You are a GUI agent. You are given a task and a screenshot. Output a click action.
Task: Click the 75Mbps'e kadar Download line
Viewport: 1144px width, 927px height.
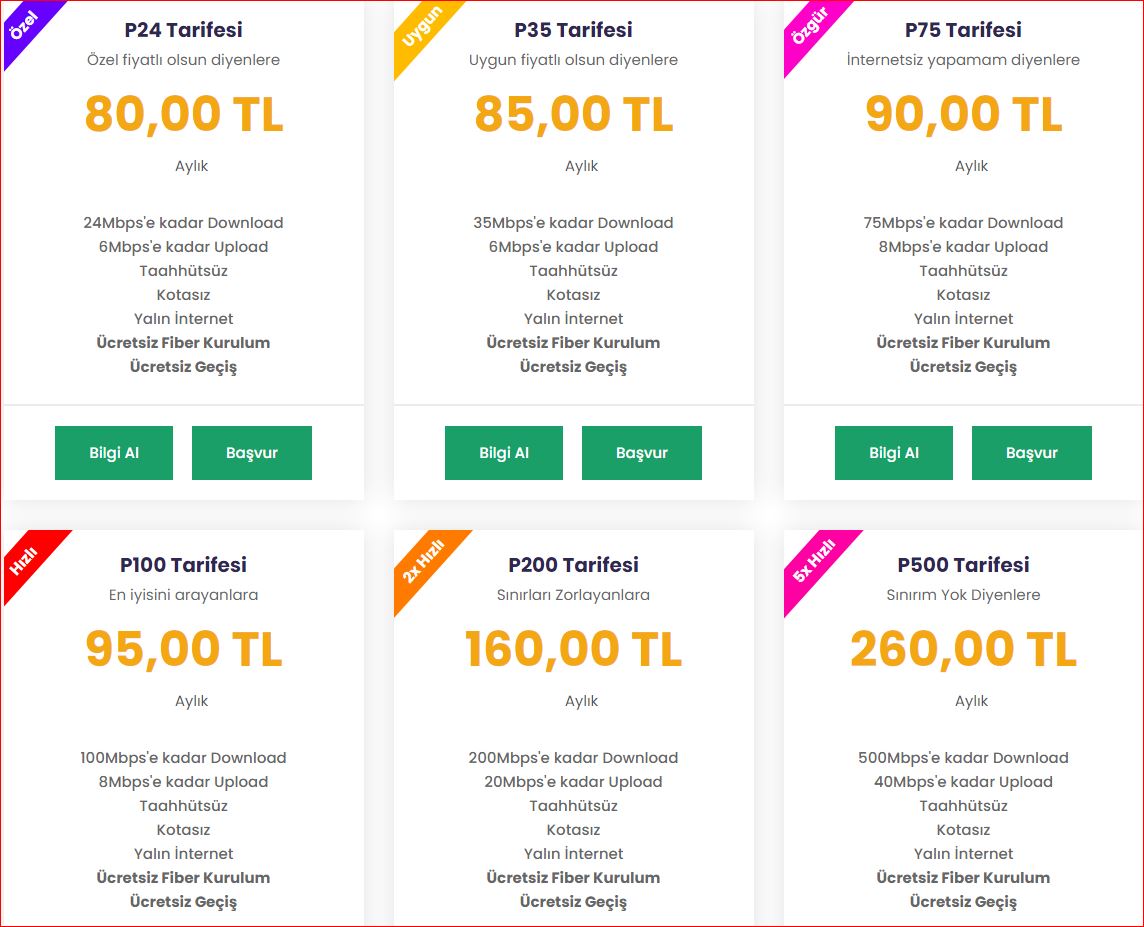(963, 222)
